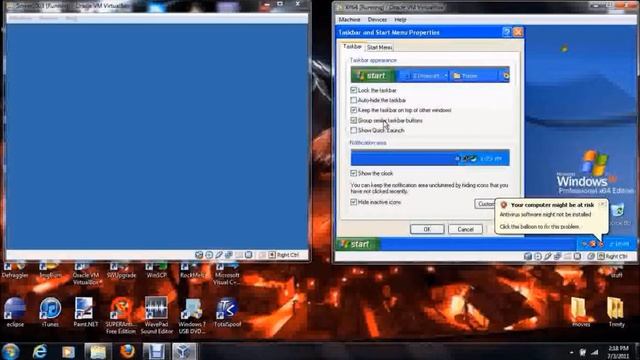Select the TotalSpoof desktop shortcut
The image size is (640, 360).
(227, 312)
